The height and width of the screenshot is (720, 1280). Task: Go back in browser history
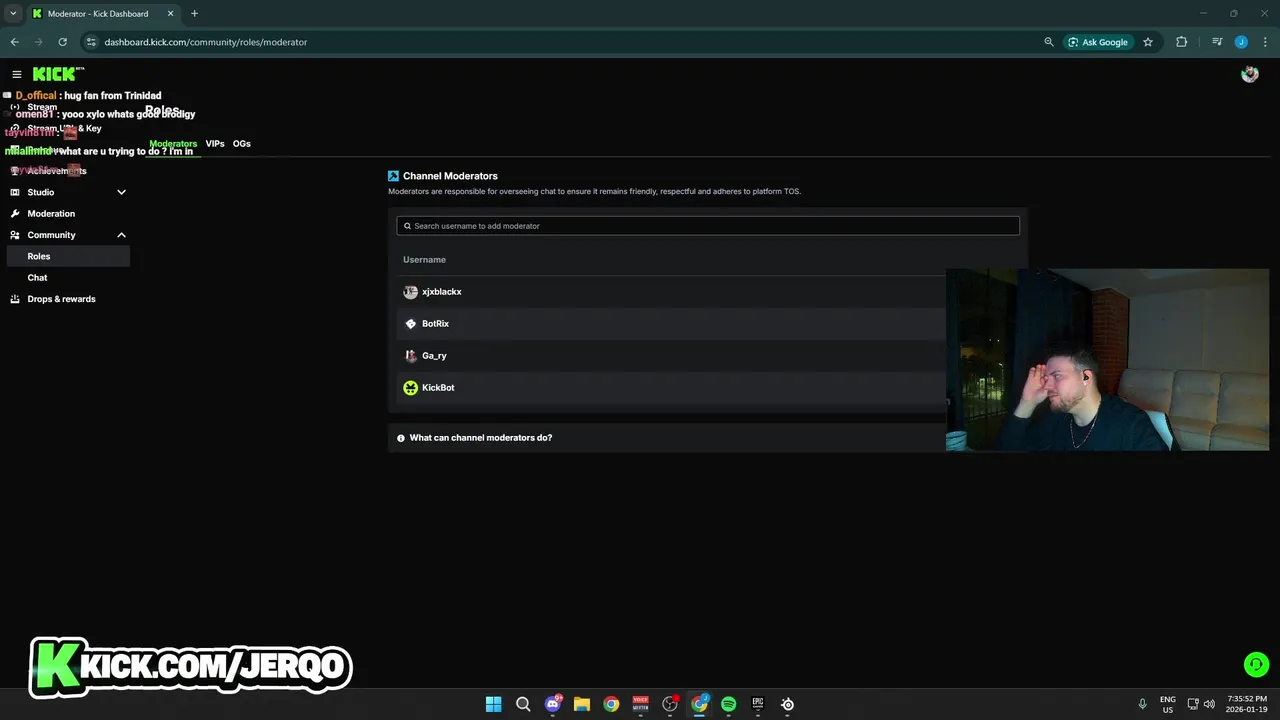[x=15, y=42]
